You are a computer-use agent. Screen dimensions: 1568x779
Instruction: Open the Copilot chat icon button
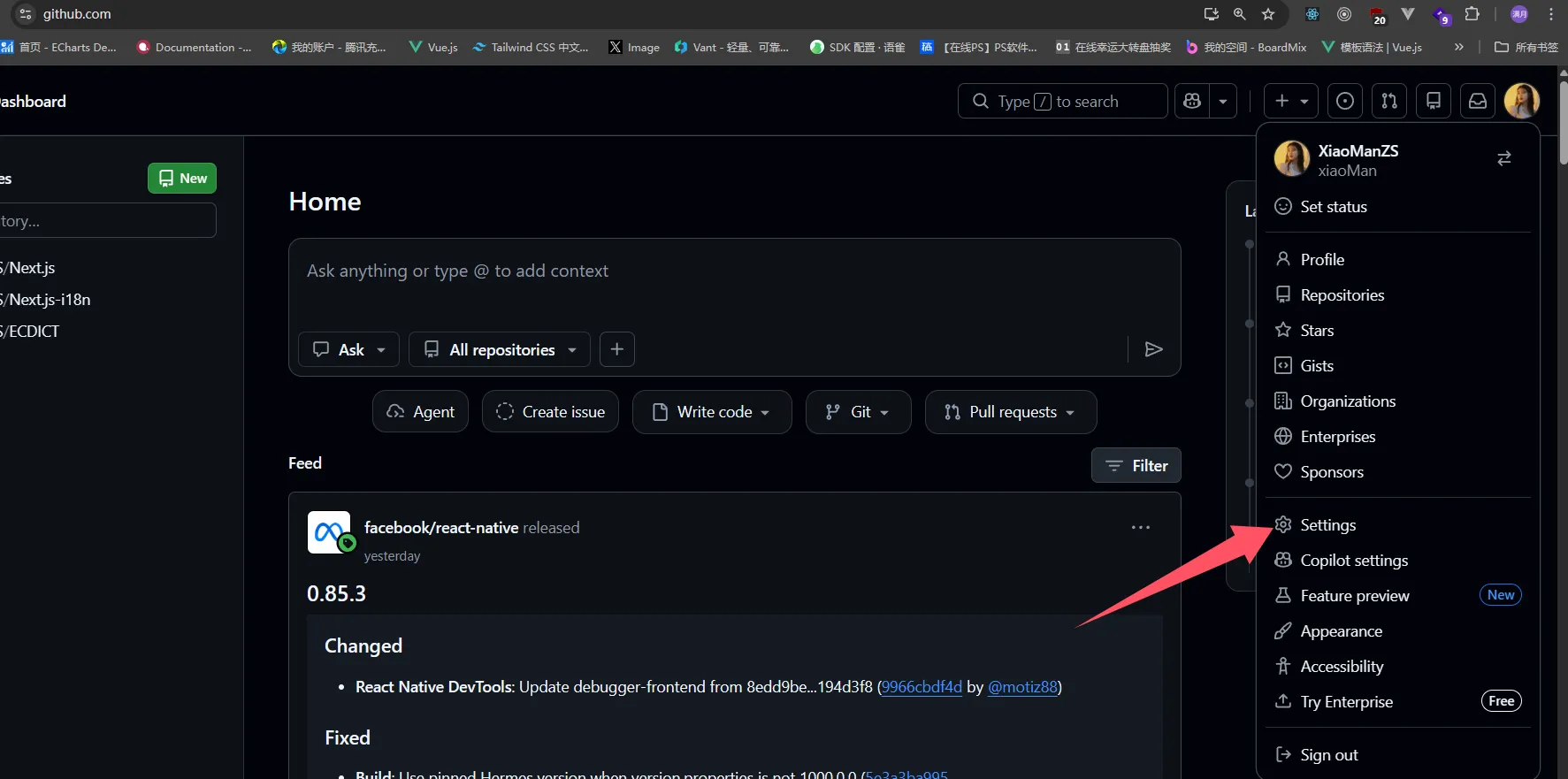click(1192, 101)
